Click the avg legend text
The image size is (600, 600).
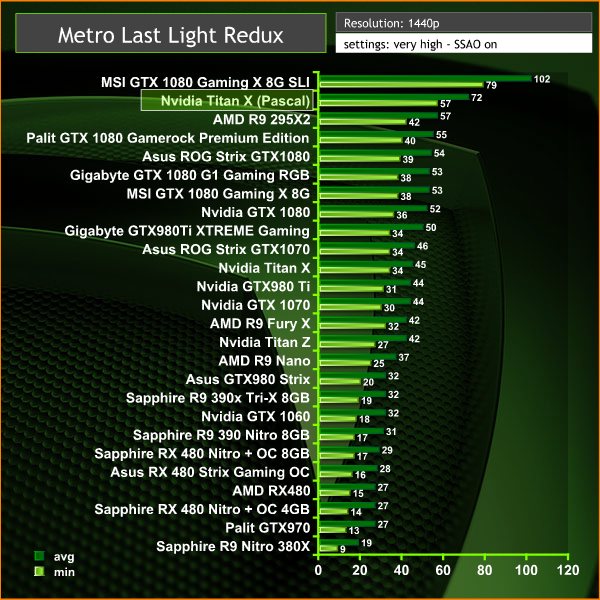[64, 557]
